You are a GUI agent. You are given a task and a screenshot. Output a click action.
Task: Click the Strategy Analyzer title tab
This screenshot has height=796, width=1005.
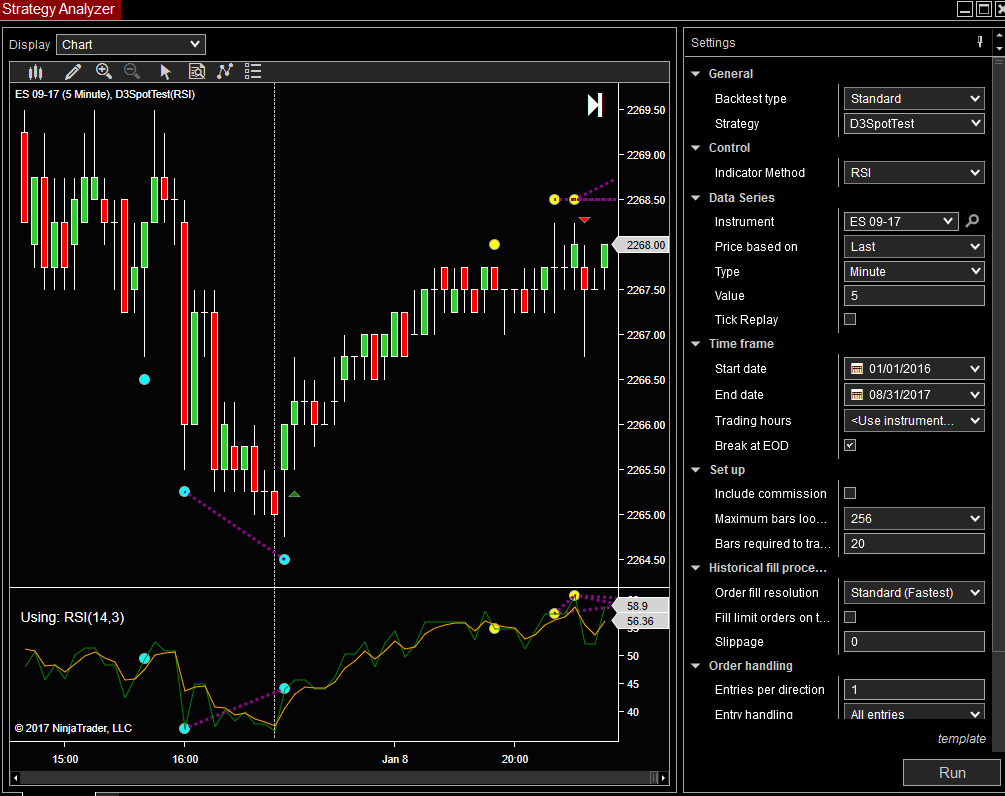click(60, 10)
